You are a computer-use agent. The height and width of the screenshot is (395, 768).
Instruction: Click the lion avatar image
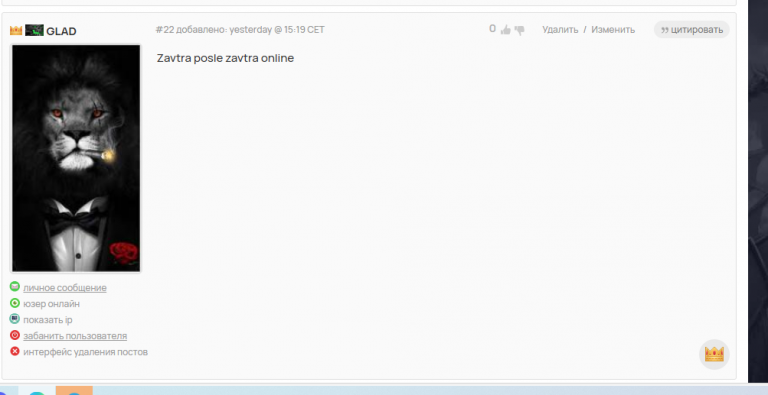pos(76,158)
